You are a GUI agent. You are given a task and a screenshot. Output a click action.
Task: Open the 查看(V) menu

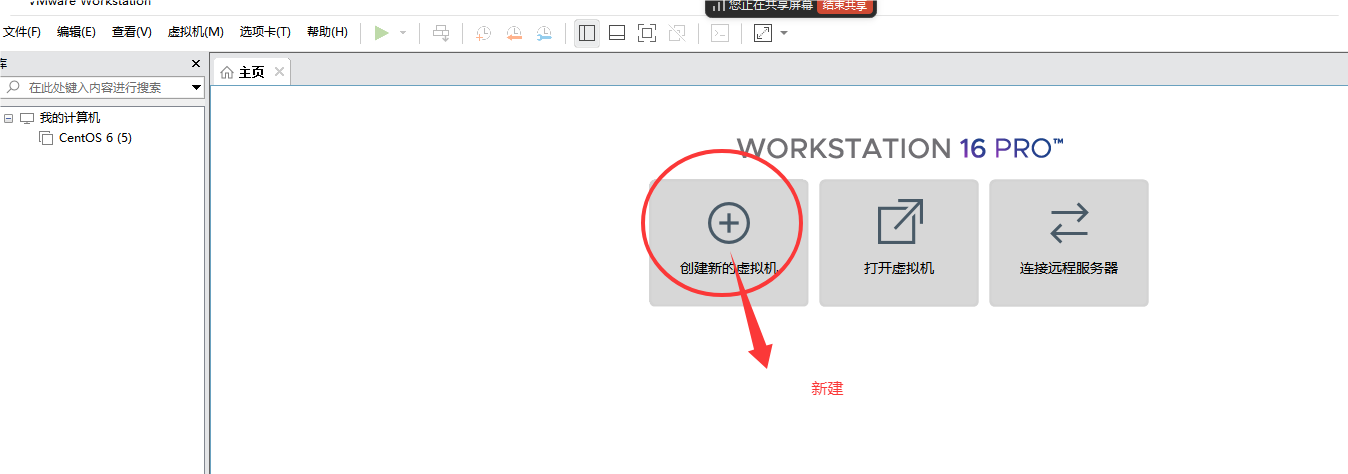131,32
